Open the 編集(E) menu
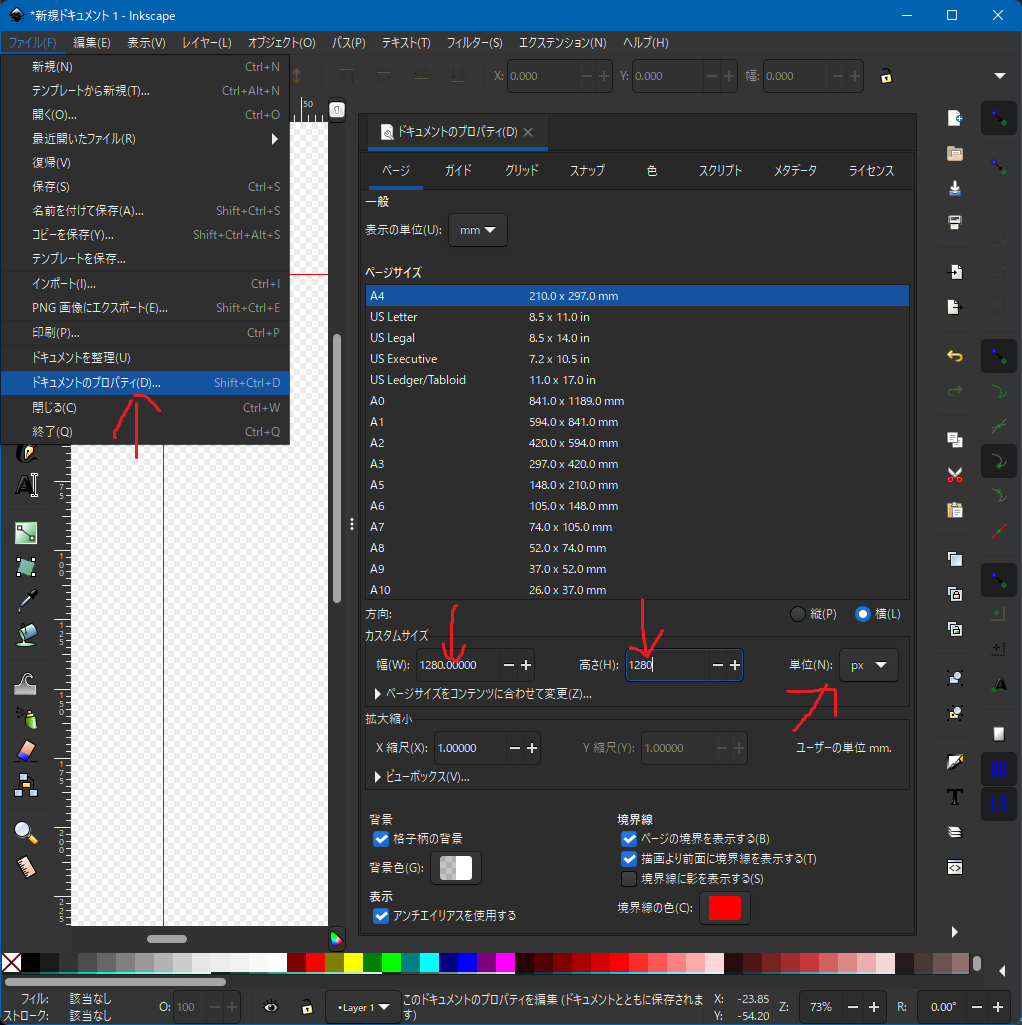The width and height of the screenshot is (1022, 1025). (x=92, y=42)
